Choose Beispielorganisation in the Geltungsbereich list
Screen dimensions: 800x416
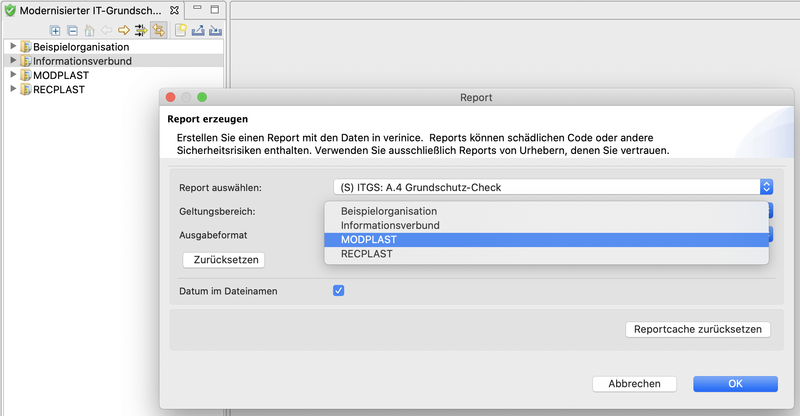click(x=546, y=211)
